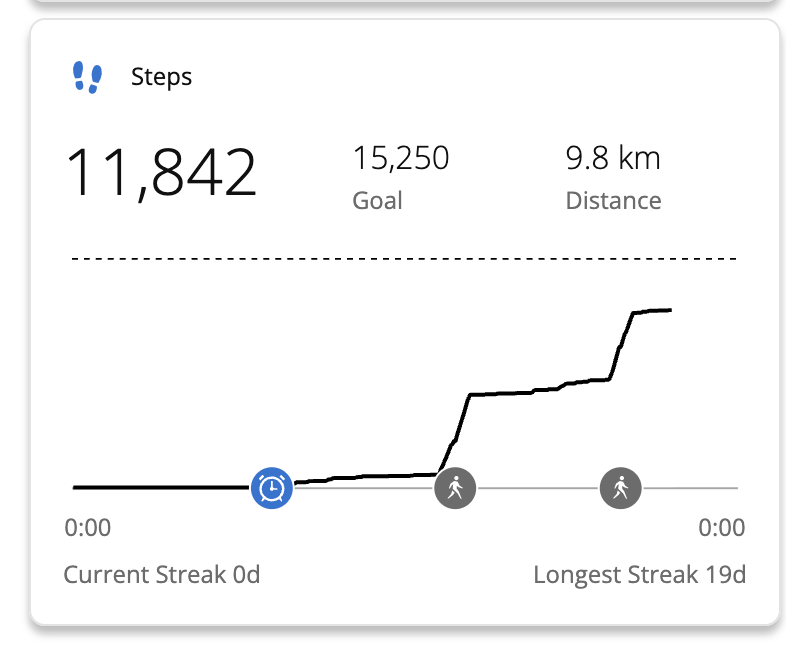Click the gray timeline between the walking markers
This screenshot has width=786, height=646.
click(x=538, y=488)
